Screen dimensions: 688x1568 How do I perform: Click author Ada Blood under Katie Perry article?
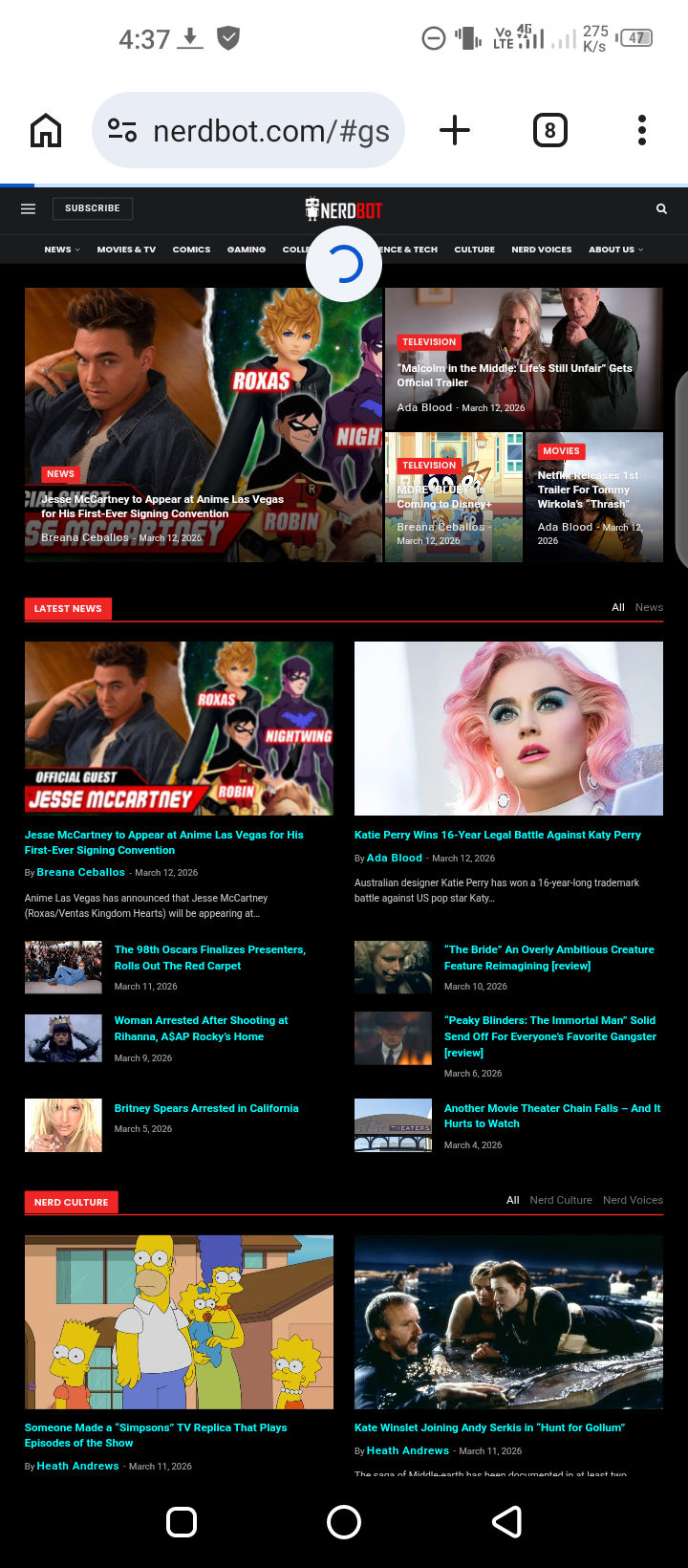coord(395,858)
